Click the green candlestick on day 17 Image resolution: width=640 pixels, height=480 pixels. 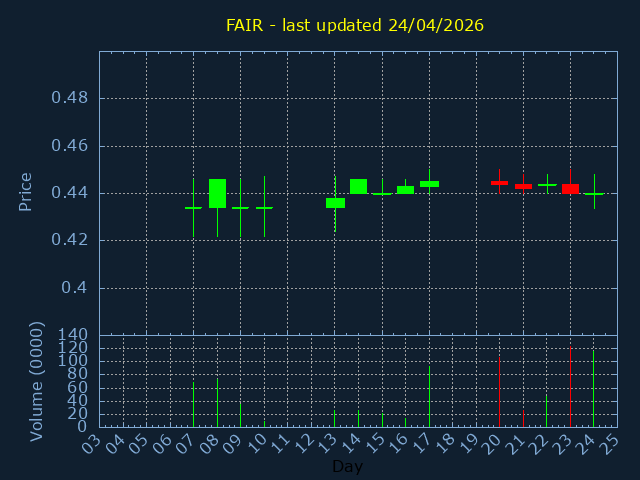click(x=429, y=184)
